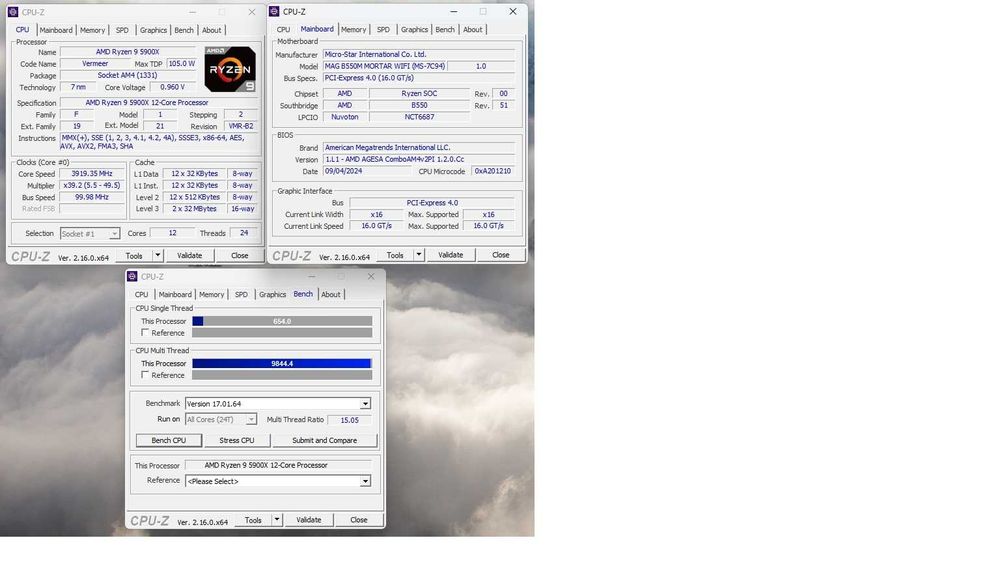The height and width of the screenshot is (563, 1000).
Task: Click the single thread This Processor score bar
Action: tap(282, 321)
